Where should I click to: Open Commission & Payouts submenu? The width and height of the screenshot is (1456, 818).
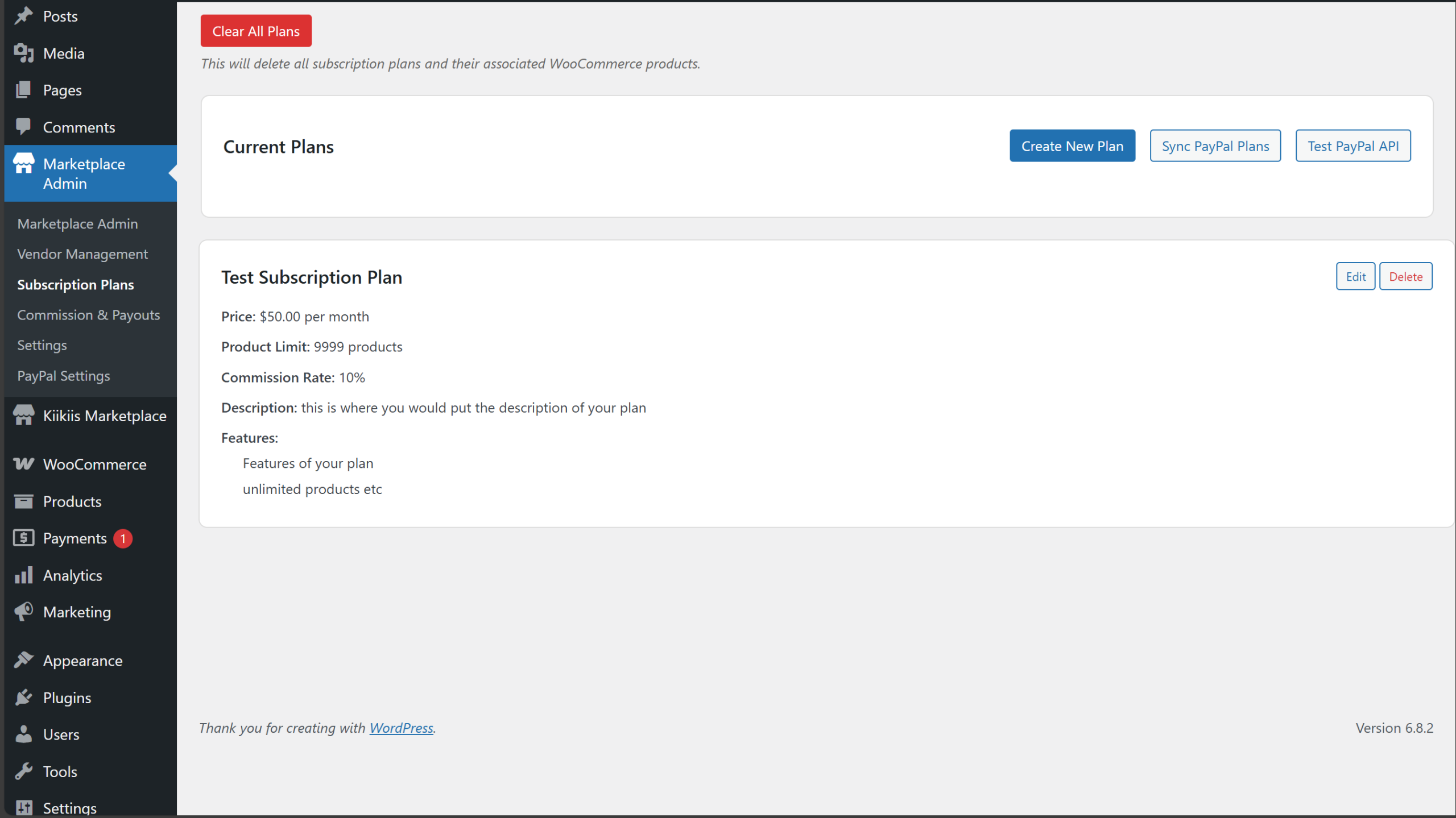(89, 315)
